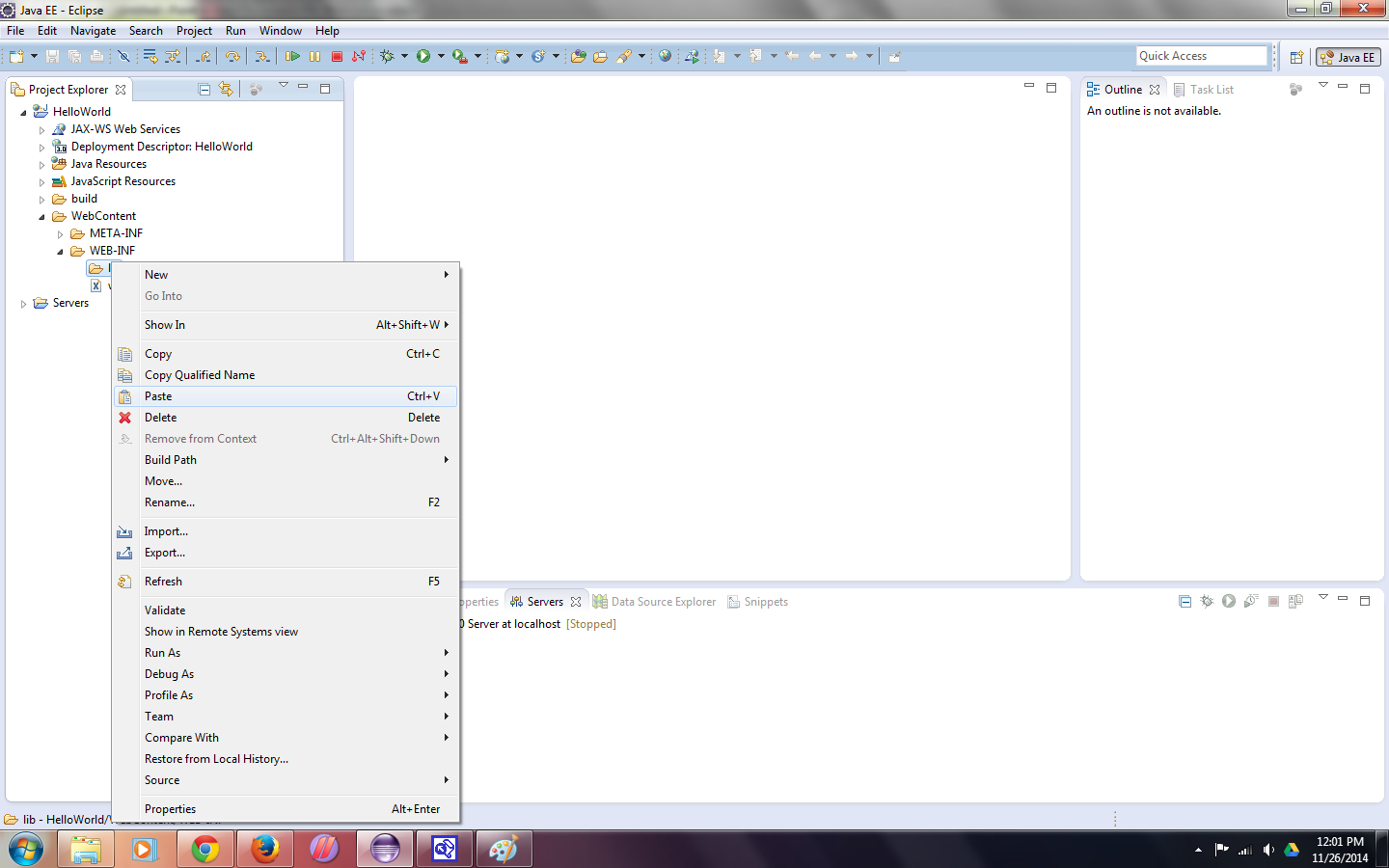The image size is (1389, 868).
Task: Open Project Explorer View Menu triangle
Action: point(284,86)
